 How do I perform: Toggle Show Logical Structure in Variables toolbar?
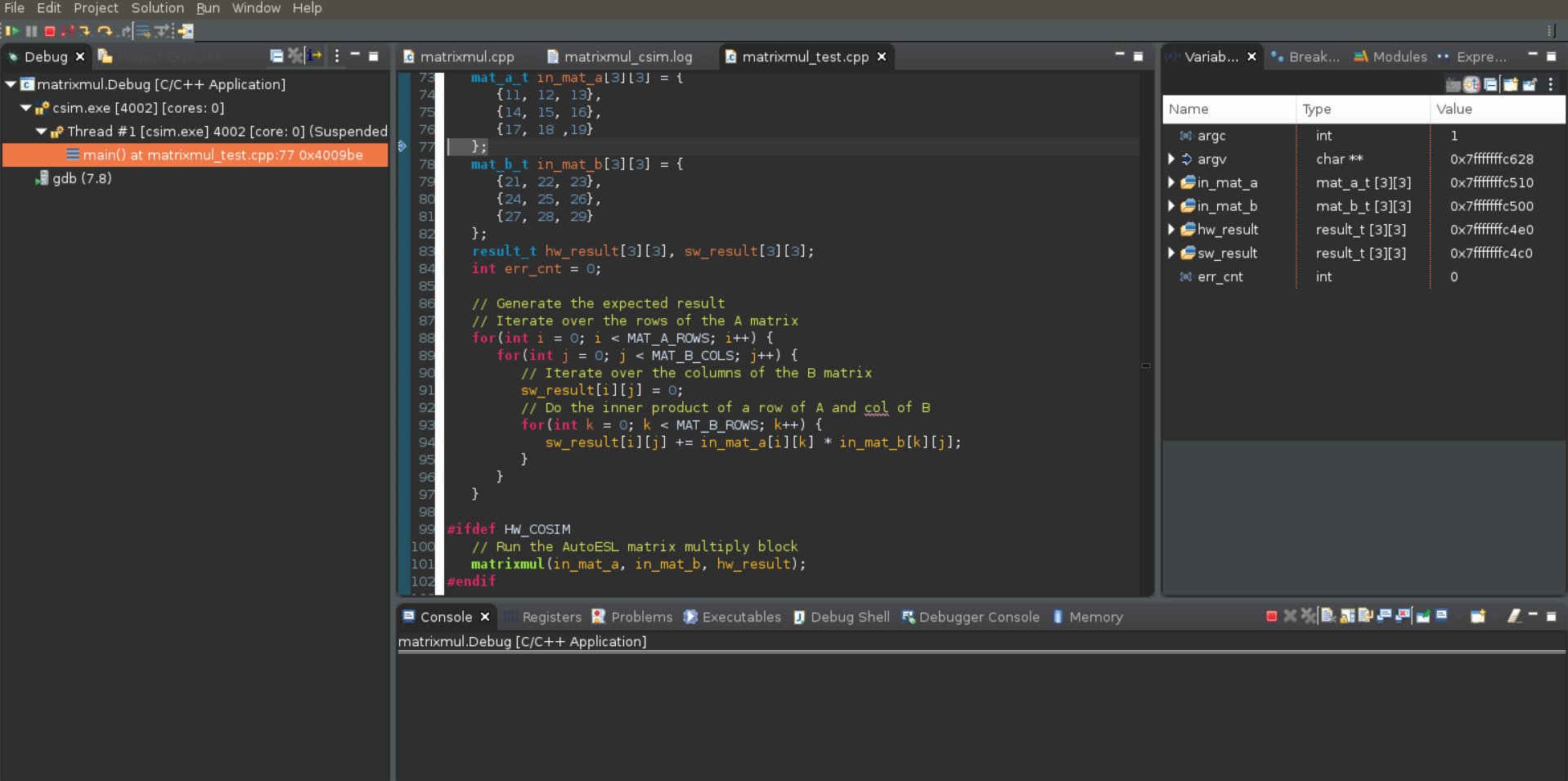click(x=1471, y=84)
